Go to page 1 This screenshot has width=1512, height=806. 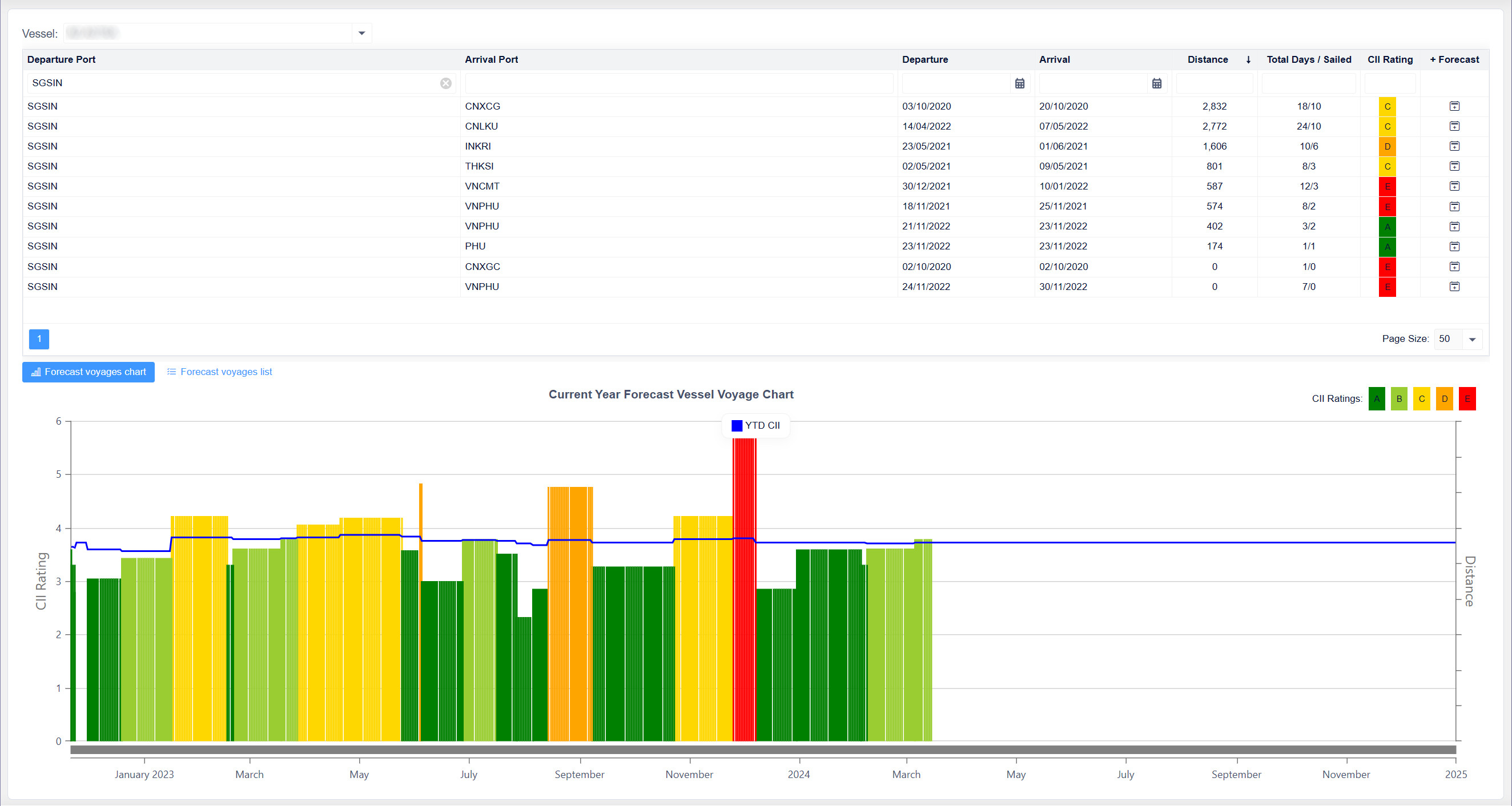click(x=39, y=339)
